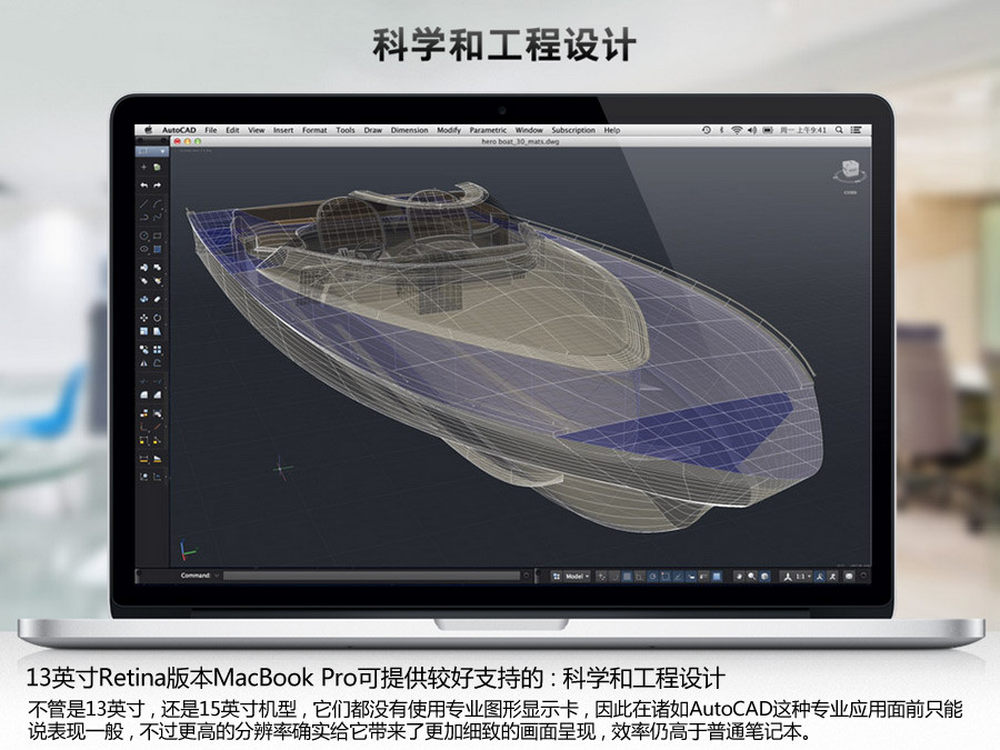Toggle Object Snap in the status bar
This screenshot has width=1000, height=750.
666,576
